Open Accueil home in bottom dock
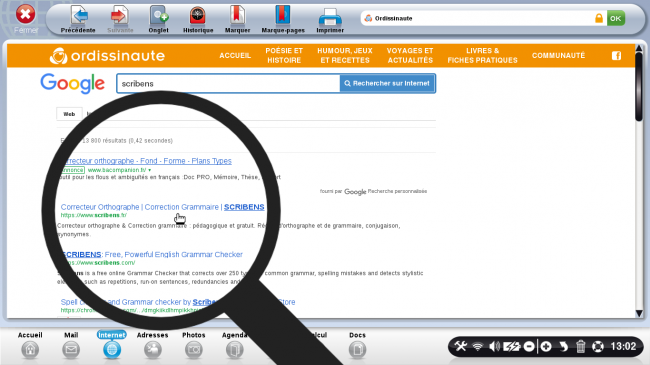The image size is (650, 365). pos(30,346)
